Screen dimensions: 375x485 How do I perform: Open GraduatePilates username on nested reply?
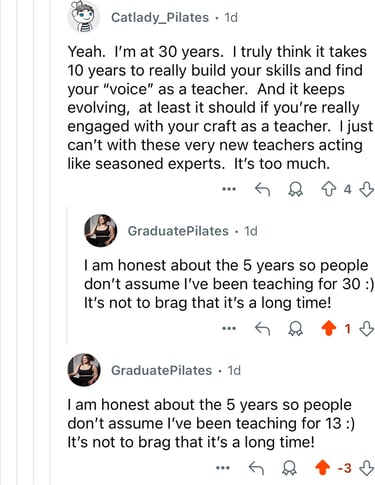click(178, 231)
